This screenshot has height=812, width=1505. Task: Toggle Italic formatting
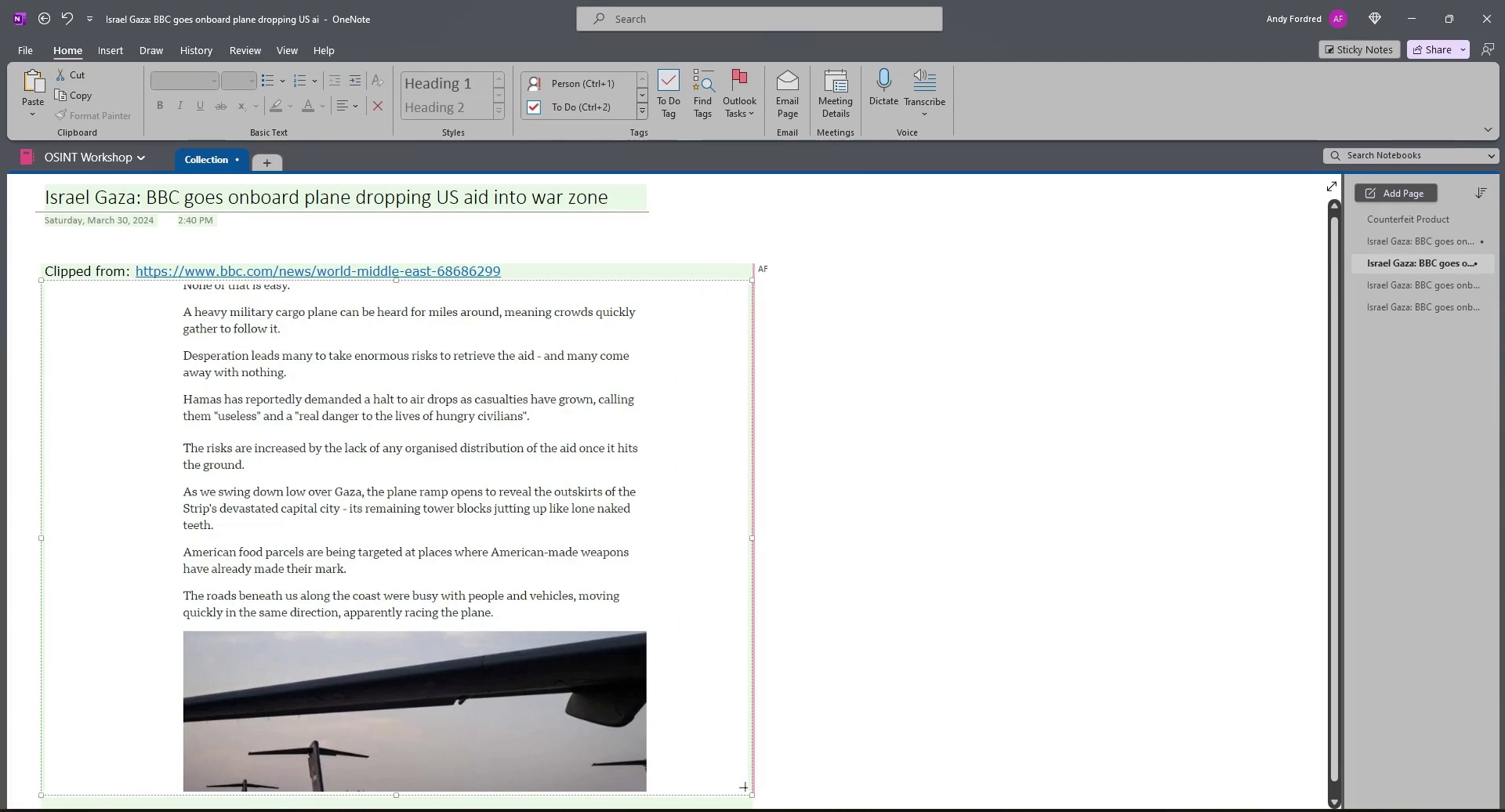click(180, 106)
